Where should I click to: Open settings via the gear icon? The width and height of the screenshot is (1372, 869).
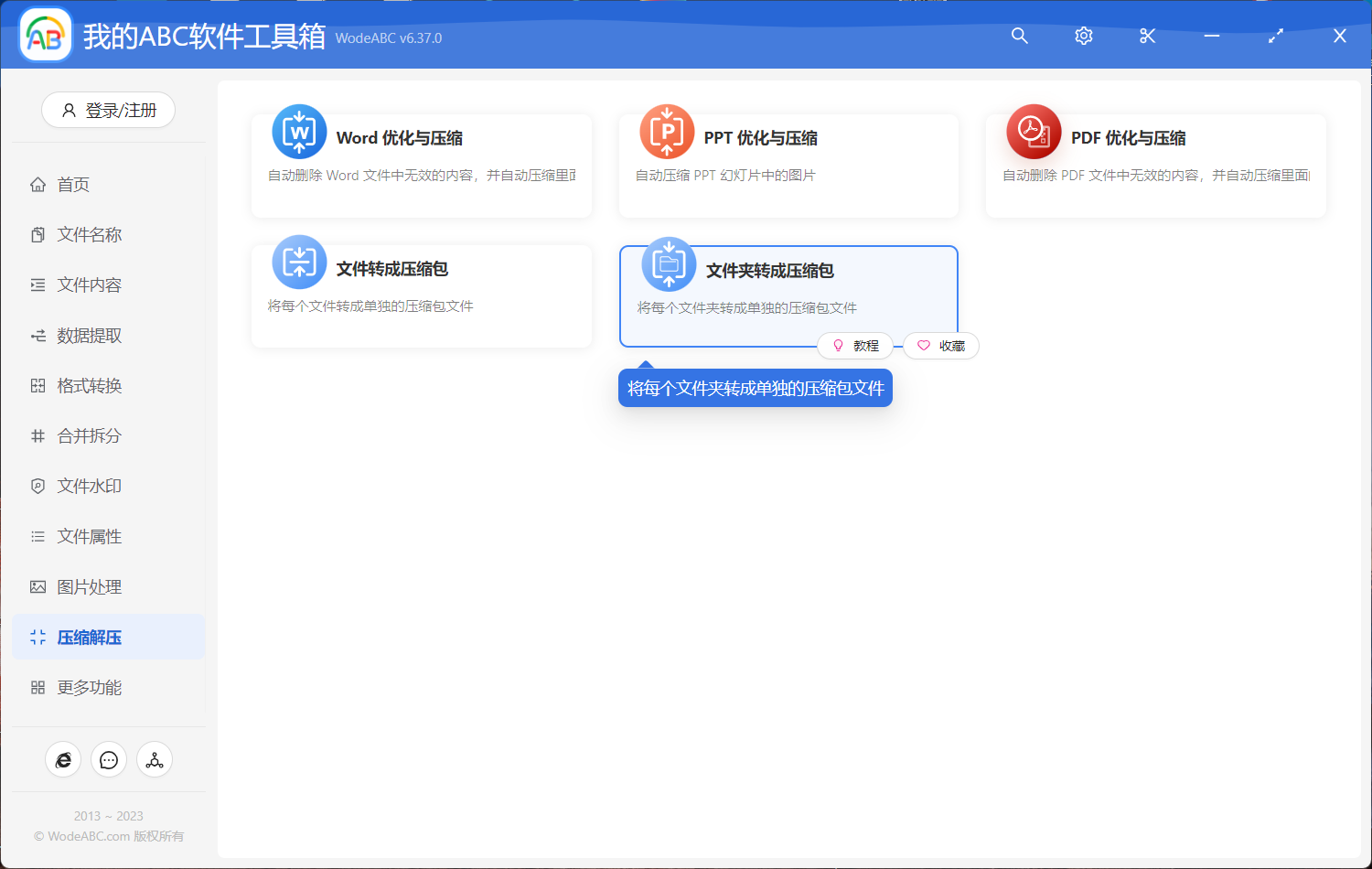[x=1084, y=36]
